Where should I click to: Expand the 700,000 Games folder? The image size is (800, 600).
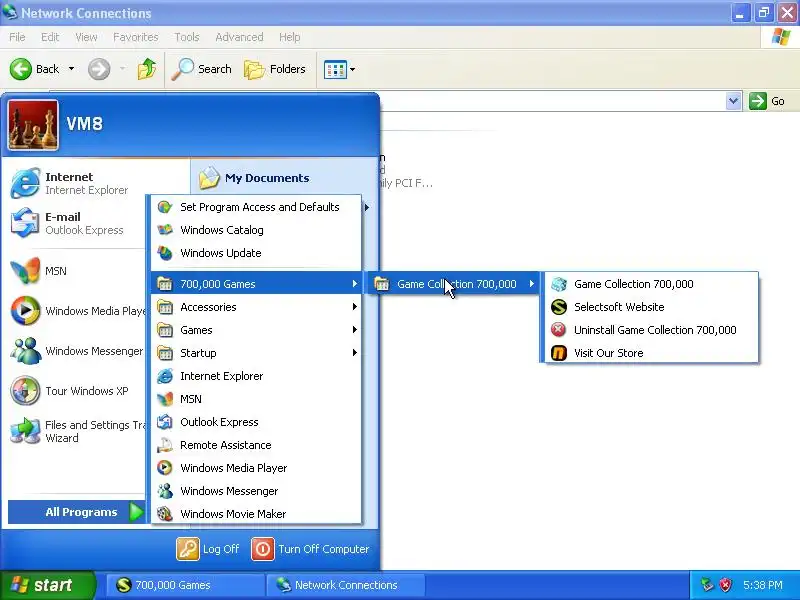(256, 284)
